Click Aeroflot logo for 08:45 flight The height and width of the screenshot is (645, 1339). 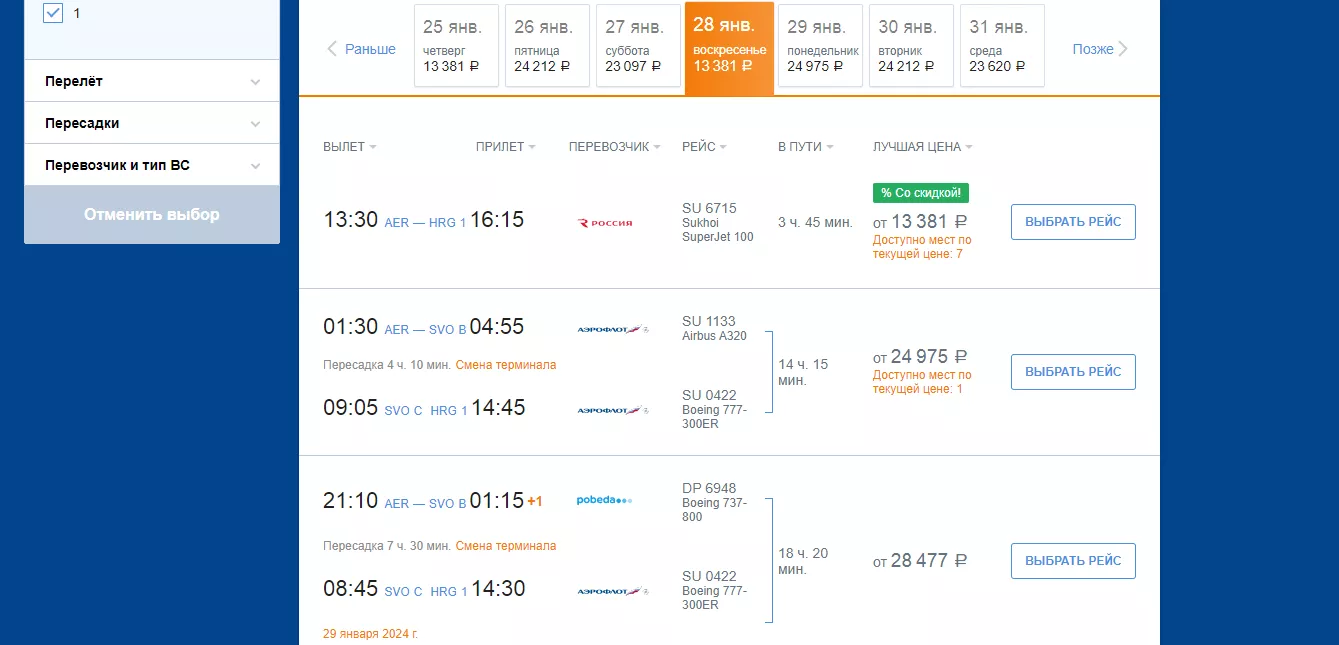(x=612, y=591)
